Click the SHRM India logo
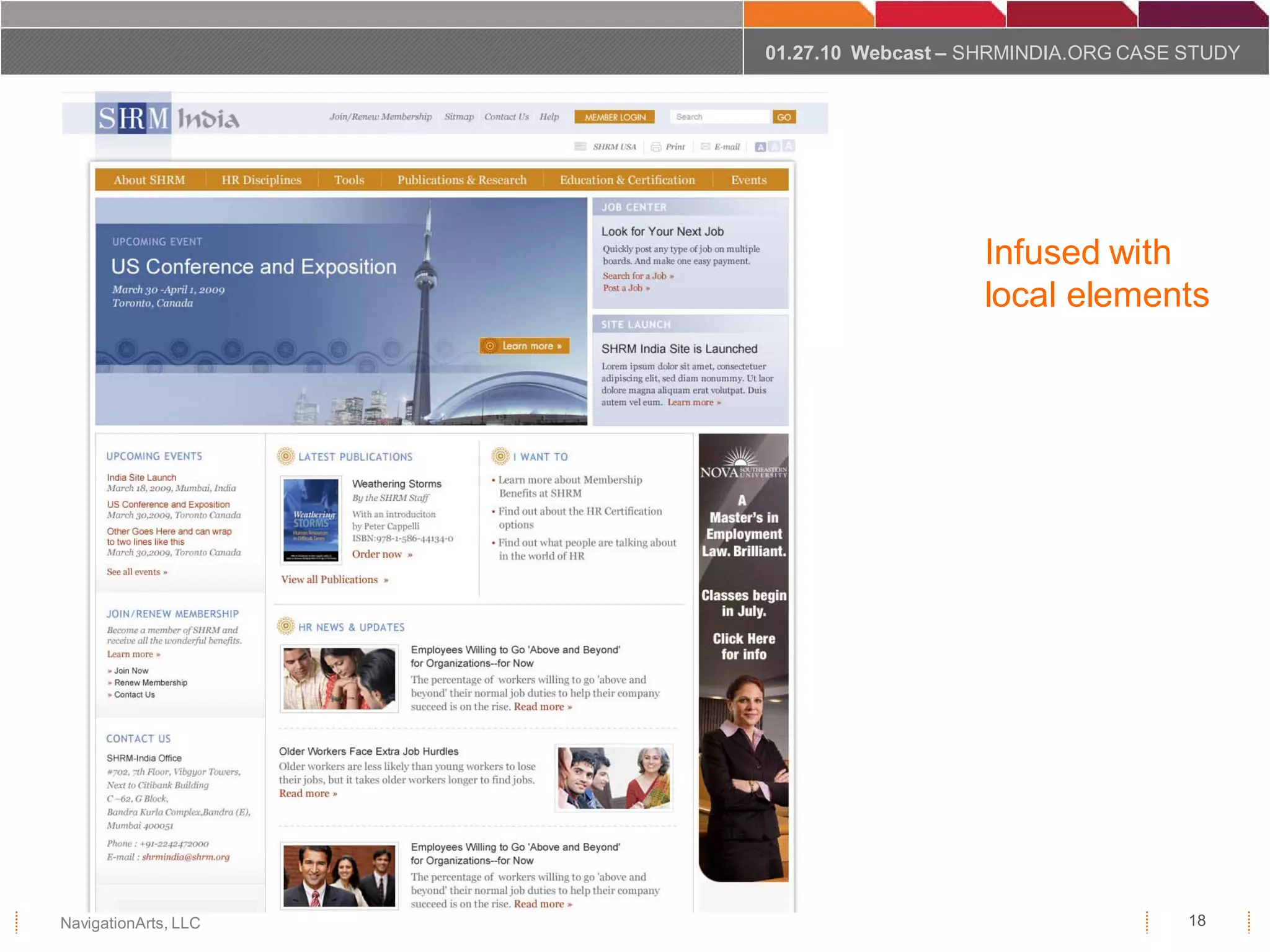1270x952 pixels. click(x=167, y=117)
